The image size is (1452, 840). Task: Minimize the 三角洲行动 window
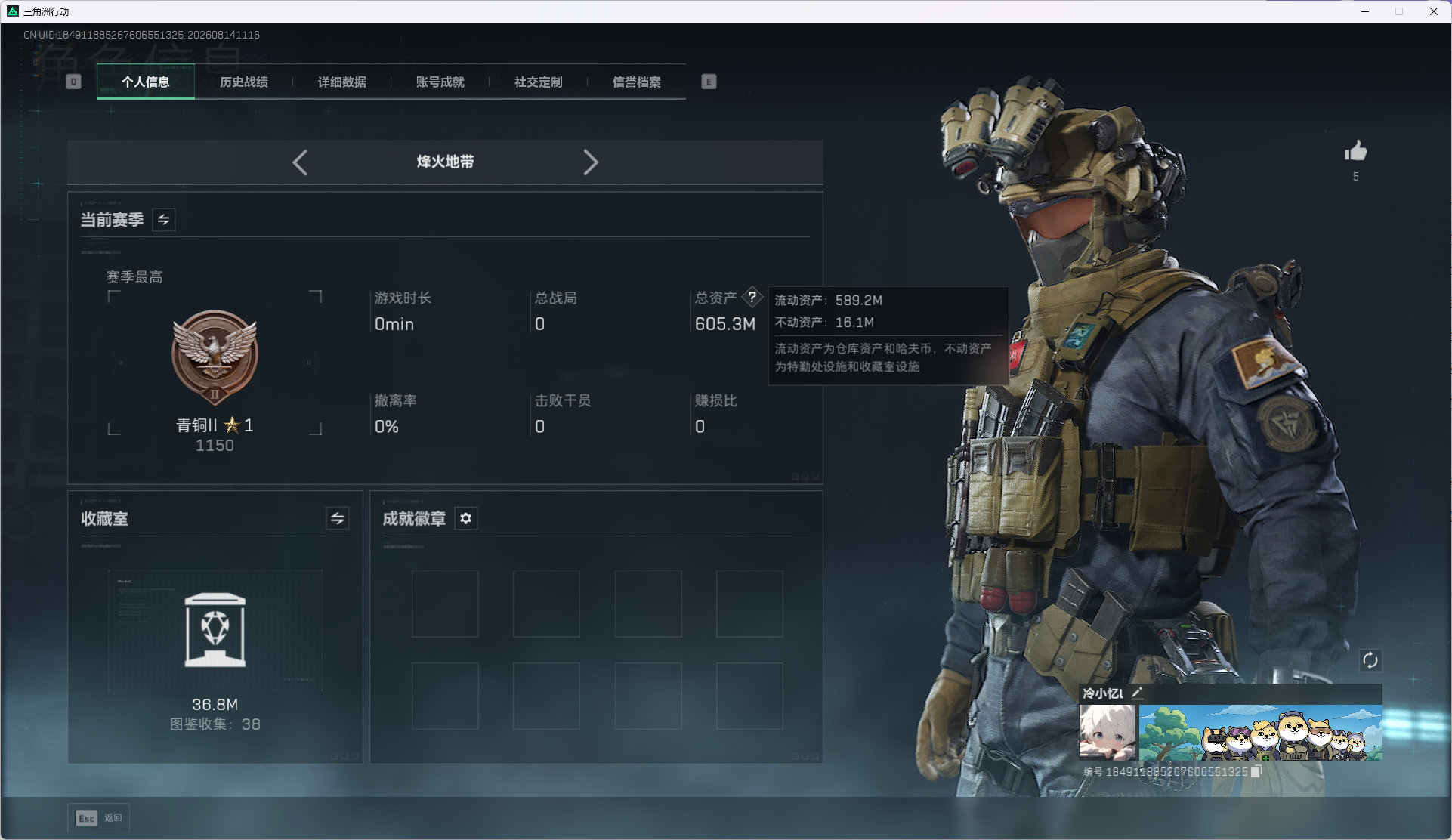(1365, 11)
